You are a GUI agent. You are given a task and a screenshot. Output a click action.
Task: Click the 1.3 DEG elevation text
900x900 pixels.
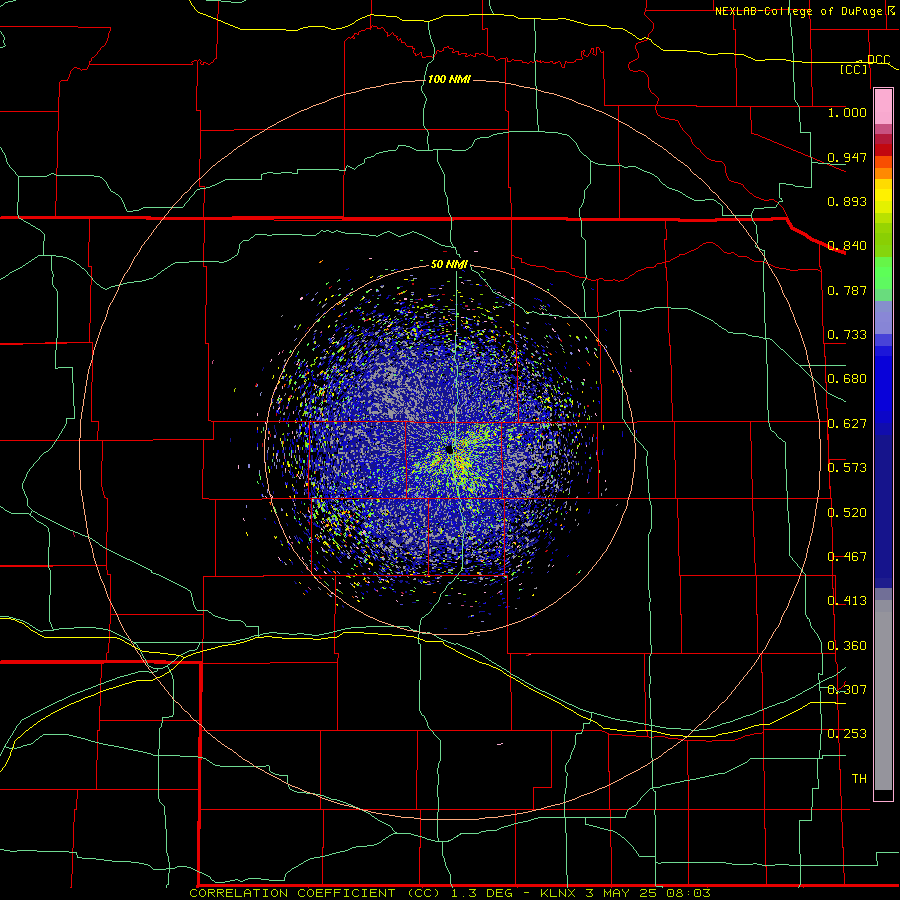coord(482,893)
